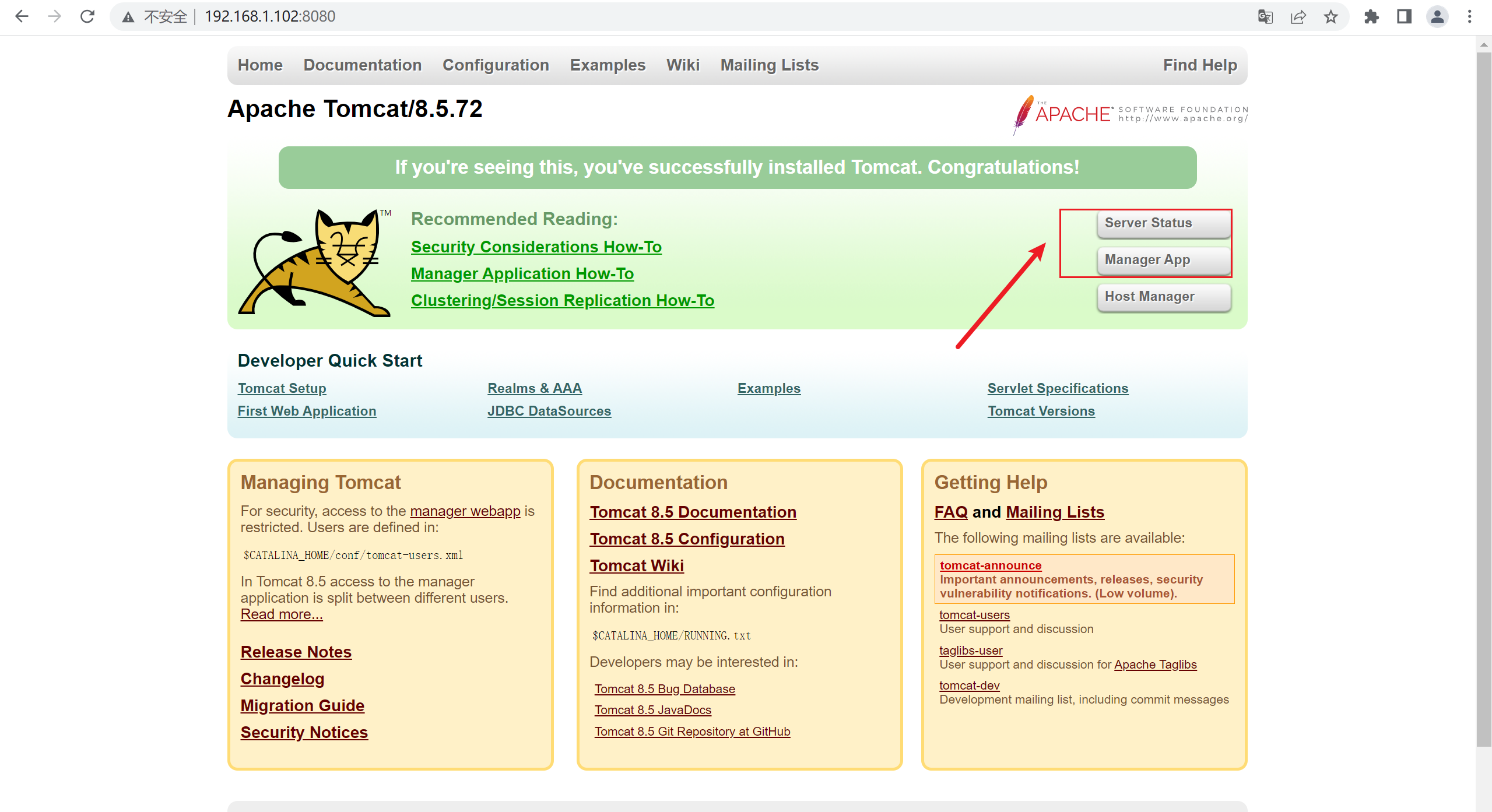Open Clustering/Session Replication How-To link
The image size is (1492, 812).
click(563, 300)
